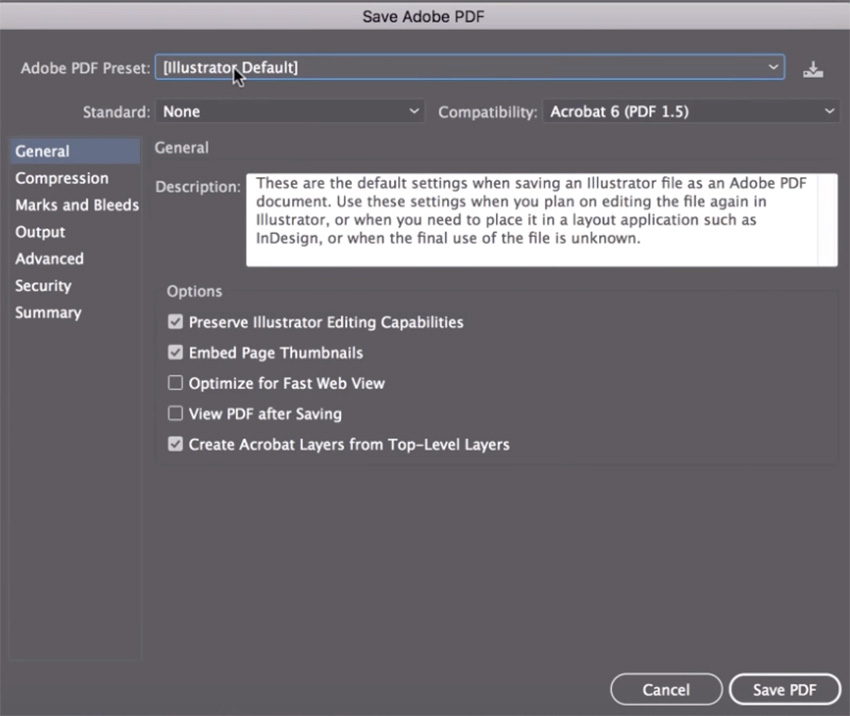Click the save preset download icon
This screenshot has width=850, height=716.
(x=813, y=69)
